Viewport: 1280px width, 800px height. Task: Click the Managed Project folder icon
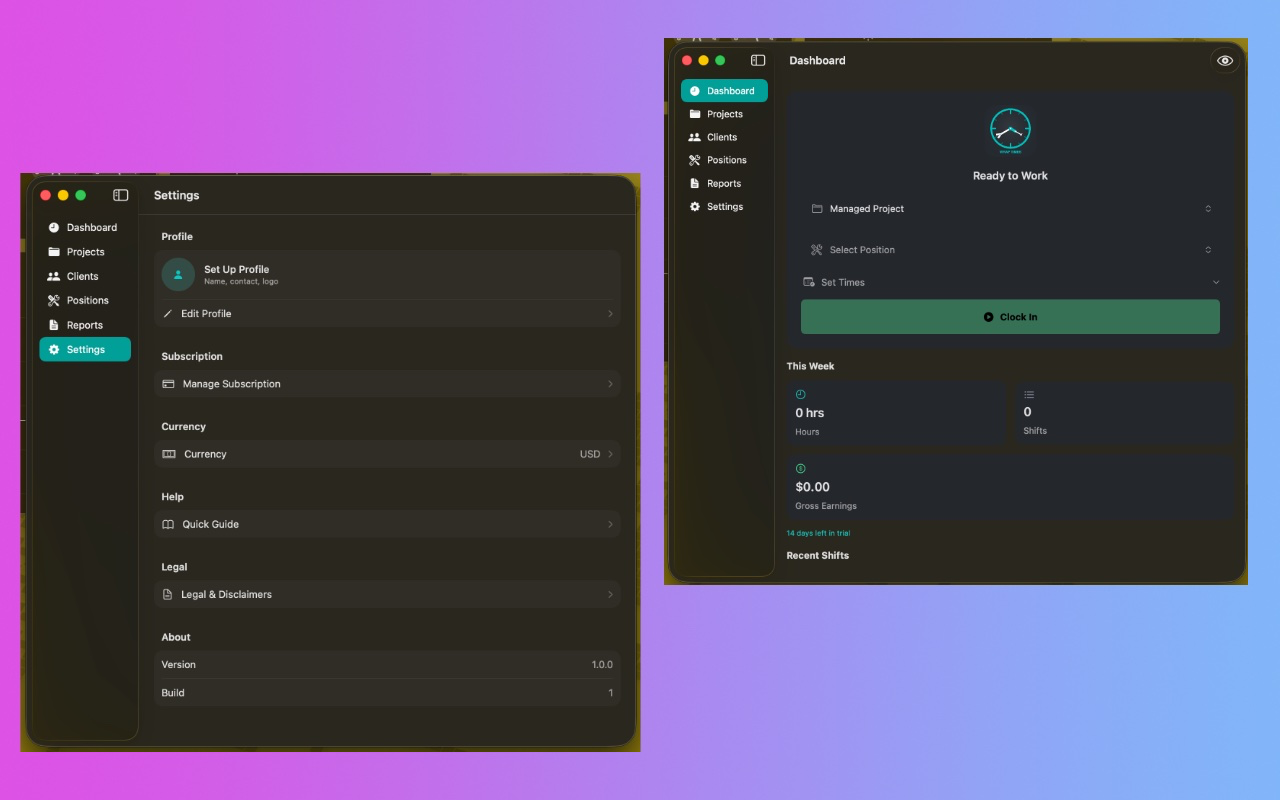[816, 209]
